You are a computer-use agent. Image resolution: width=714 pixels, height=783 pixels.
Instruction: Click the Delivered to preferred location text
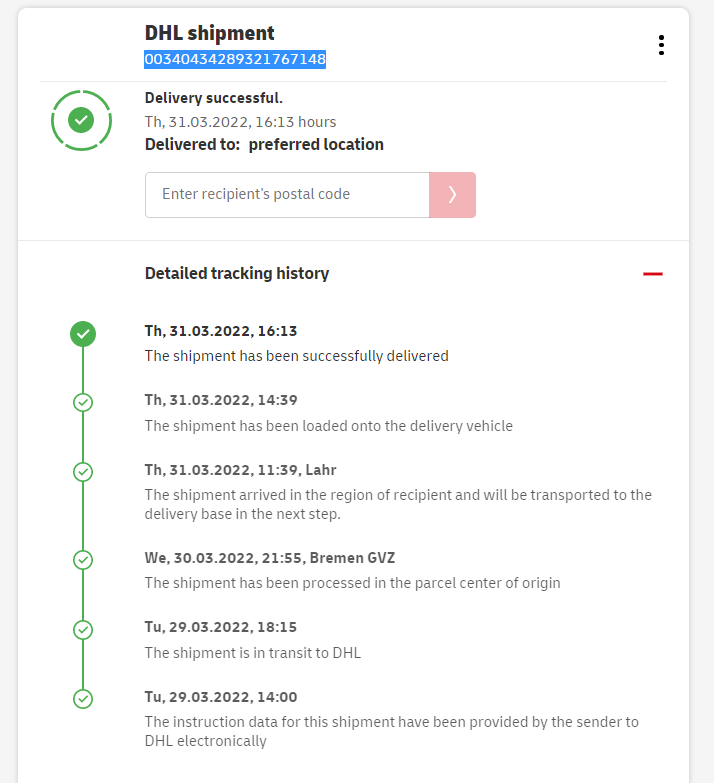coord(264,144)
